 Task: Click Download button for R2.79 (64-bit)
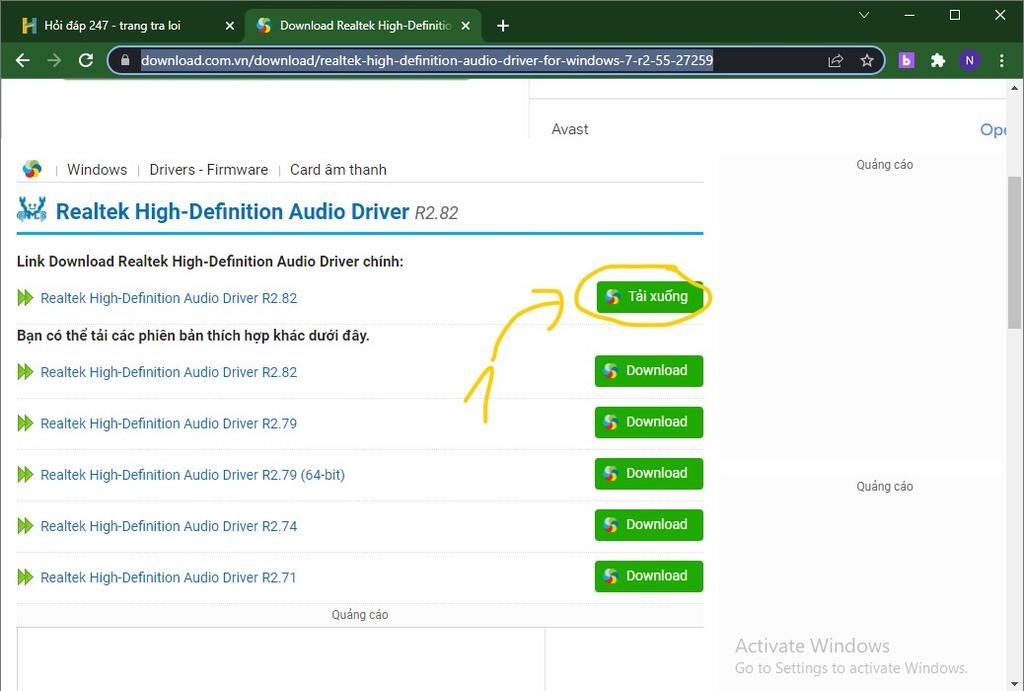point(648,474)
